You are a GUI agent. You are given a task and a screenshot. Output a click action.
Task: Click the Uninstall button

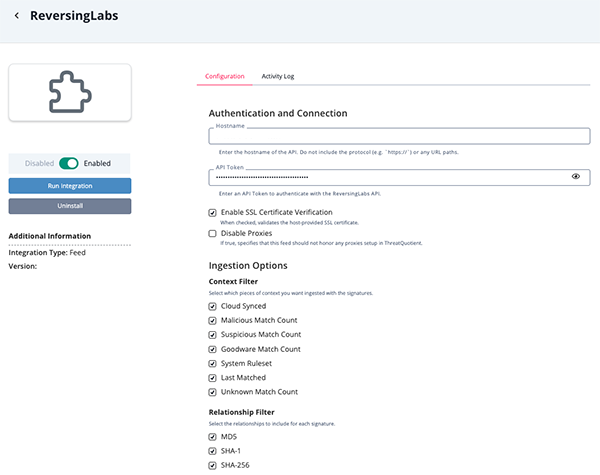(70, 206)
